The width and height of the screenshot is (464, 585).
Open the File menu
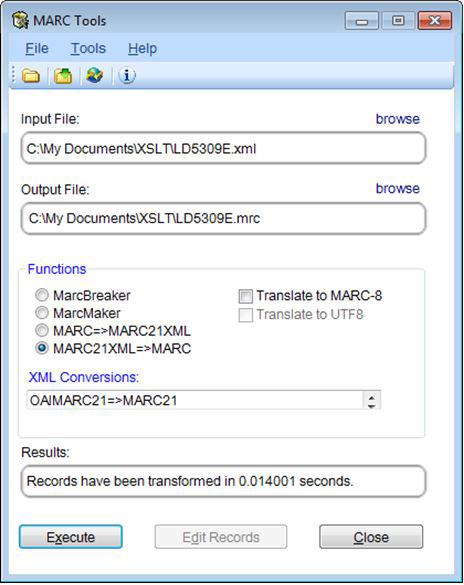(37, 49)
